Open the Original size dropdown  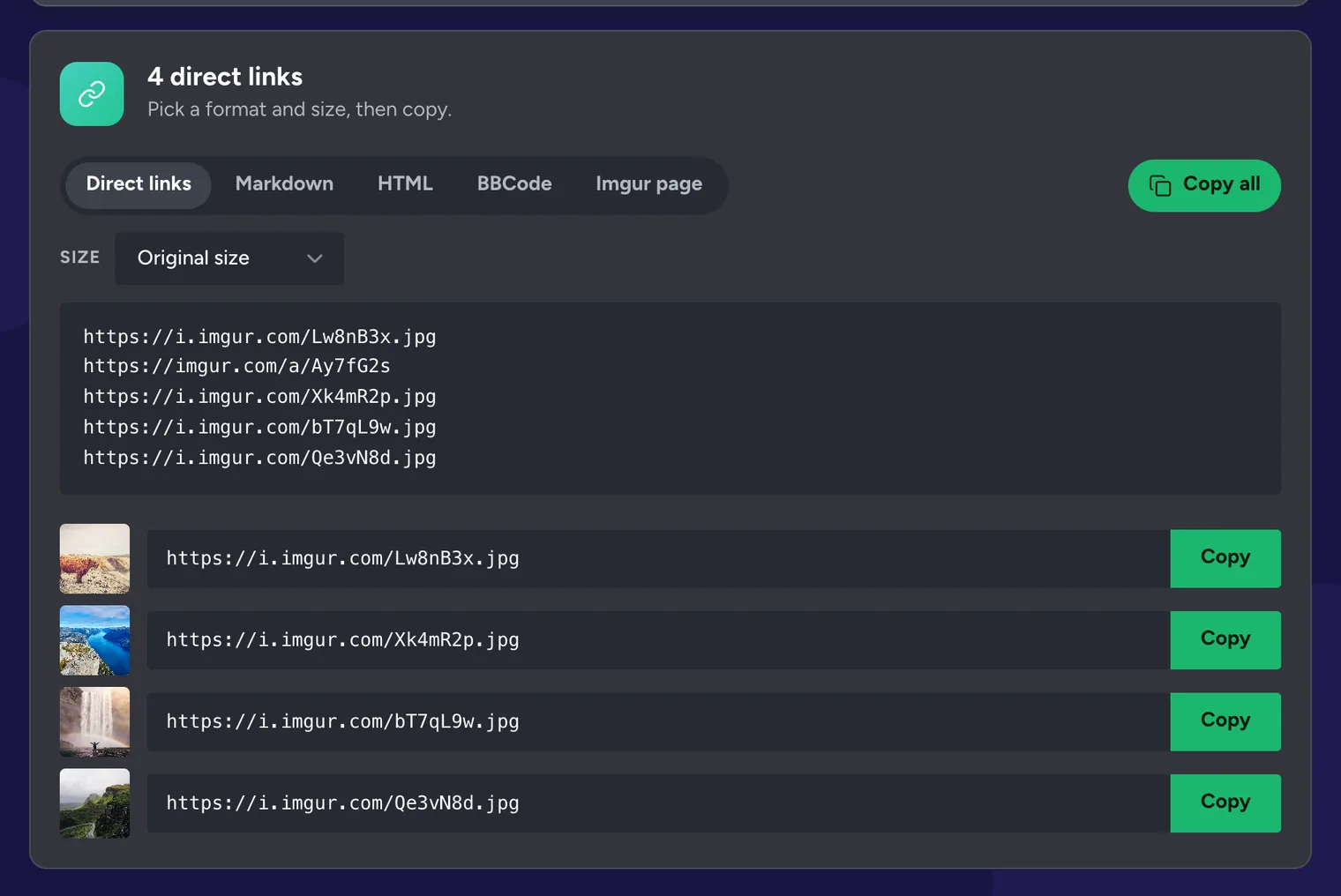pyautogui.click(x=229, y=258)
